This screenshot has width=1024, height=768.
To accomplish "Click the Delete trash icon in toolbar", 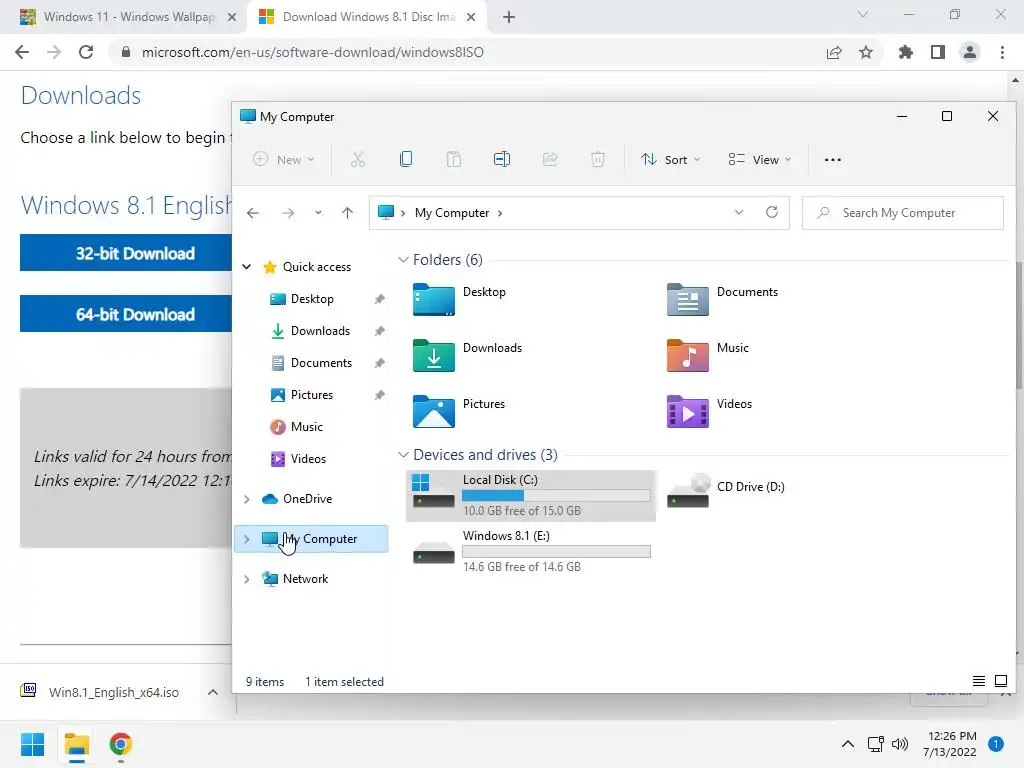I will pos(598,159).
